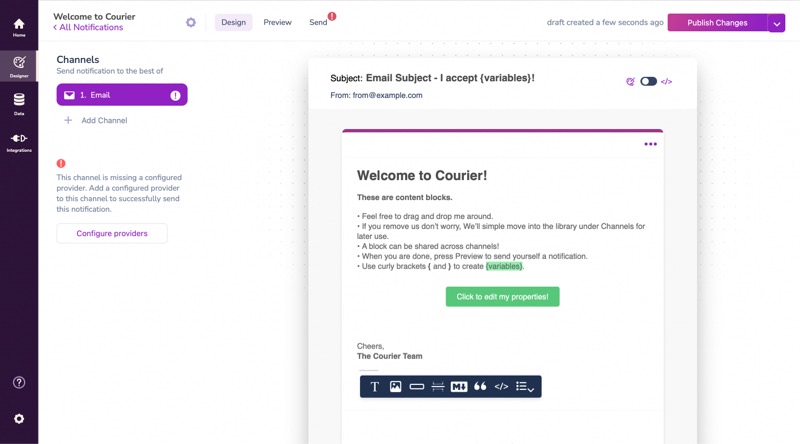Click 'These are content blocks.' text
Image resolution: width=800 pixels, height=444 pixels.
pyautogui.click(x=405, y=198)
